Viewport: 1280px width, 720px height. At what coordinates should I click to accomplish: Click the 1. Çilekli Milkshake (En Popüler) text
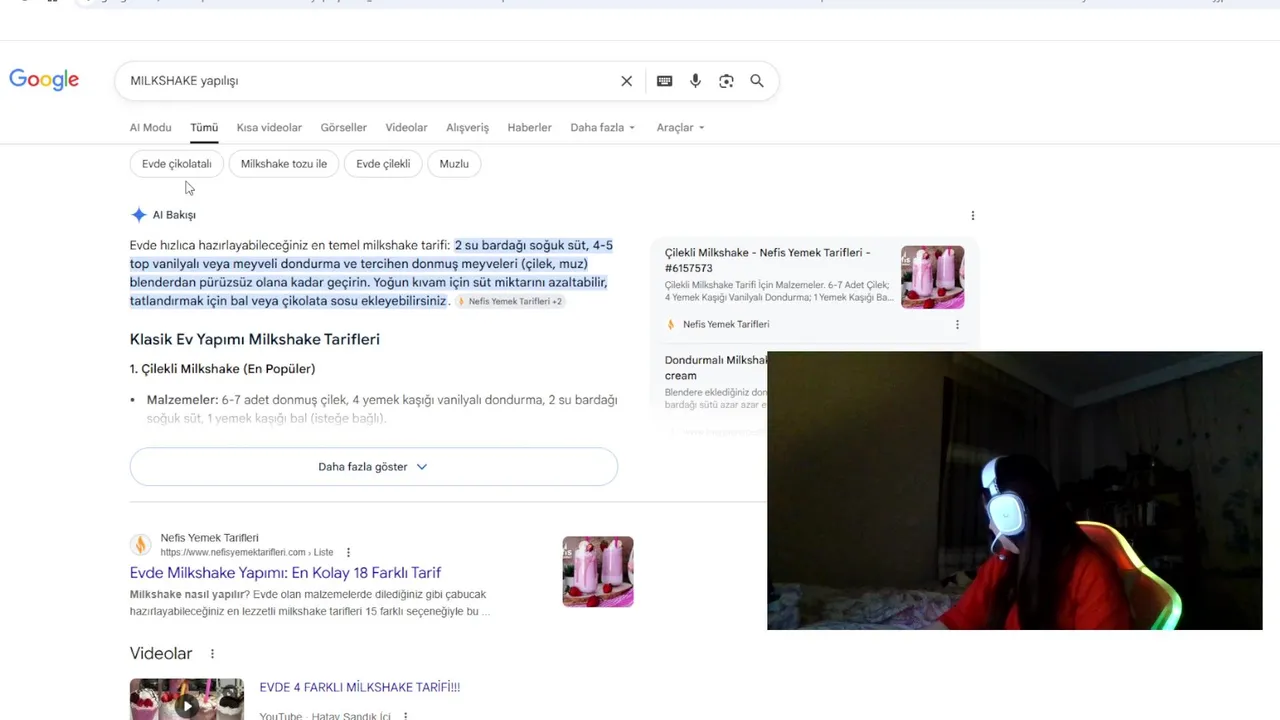(222, 369)
